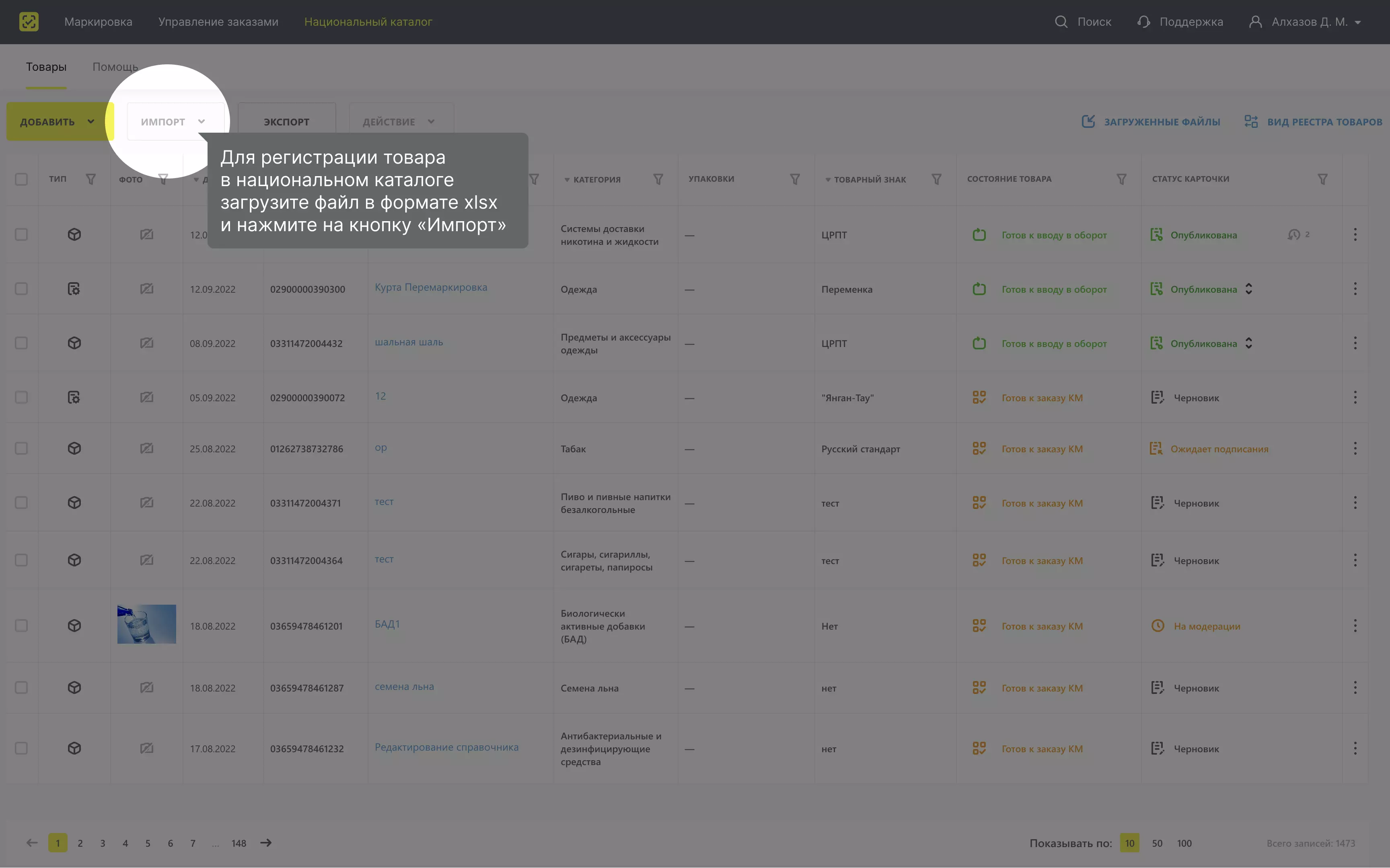The width and height of the screenshot is (1390, 868).
Task: Click the uploaded files icon
Action: (1088, 121)
